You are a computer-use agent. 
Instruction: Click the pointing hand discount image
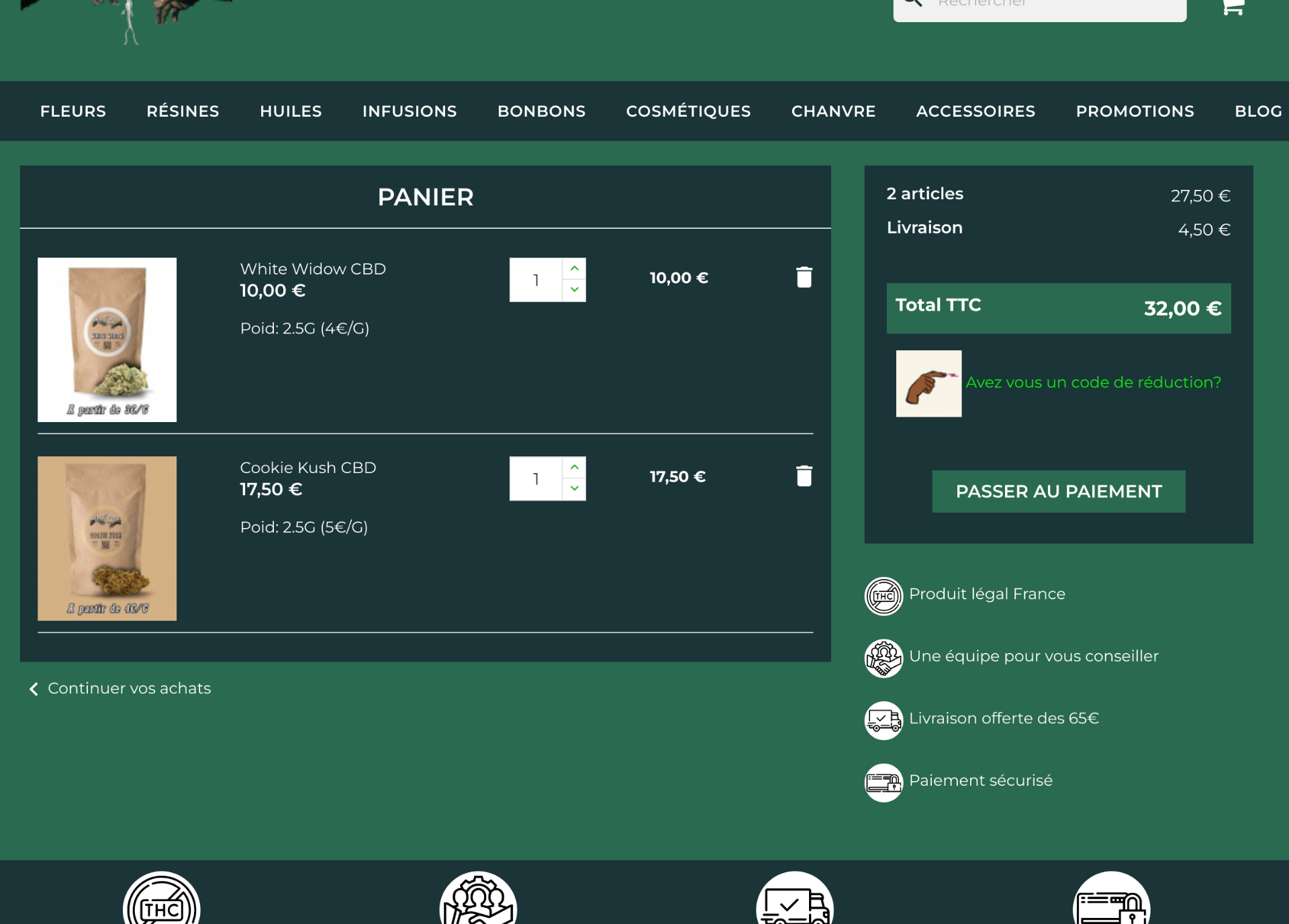[x=928, y=384]
